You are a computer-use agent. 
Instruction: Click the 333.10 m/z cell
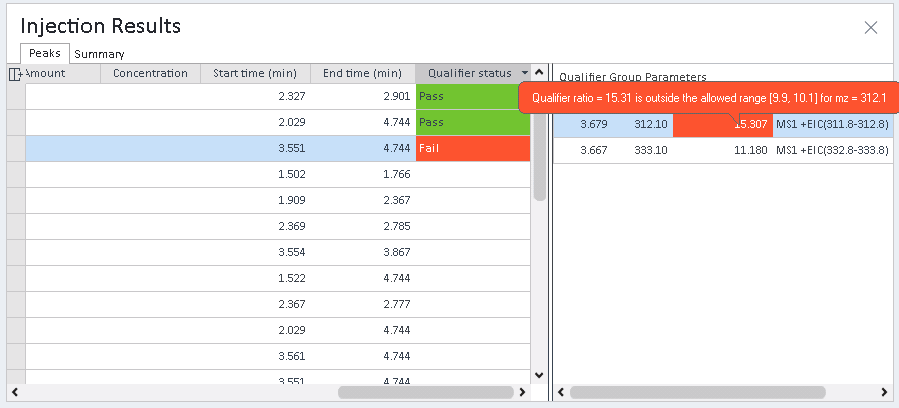(x=643, y=150)
